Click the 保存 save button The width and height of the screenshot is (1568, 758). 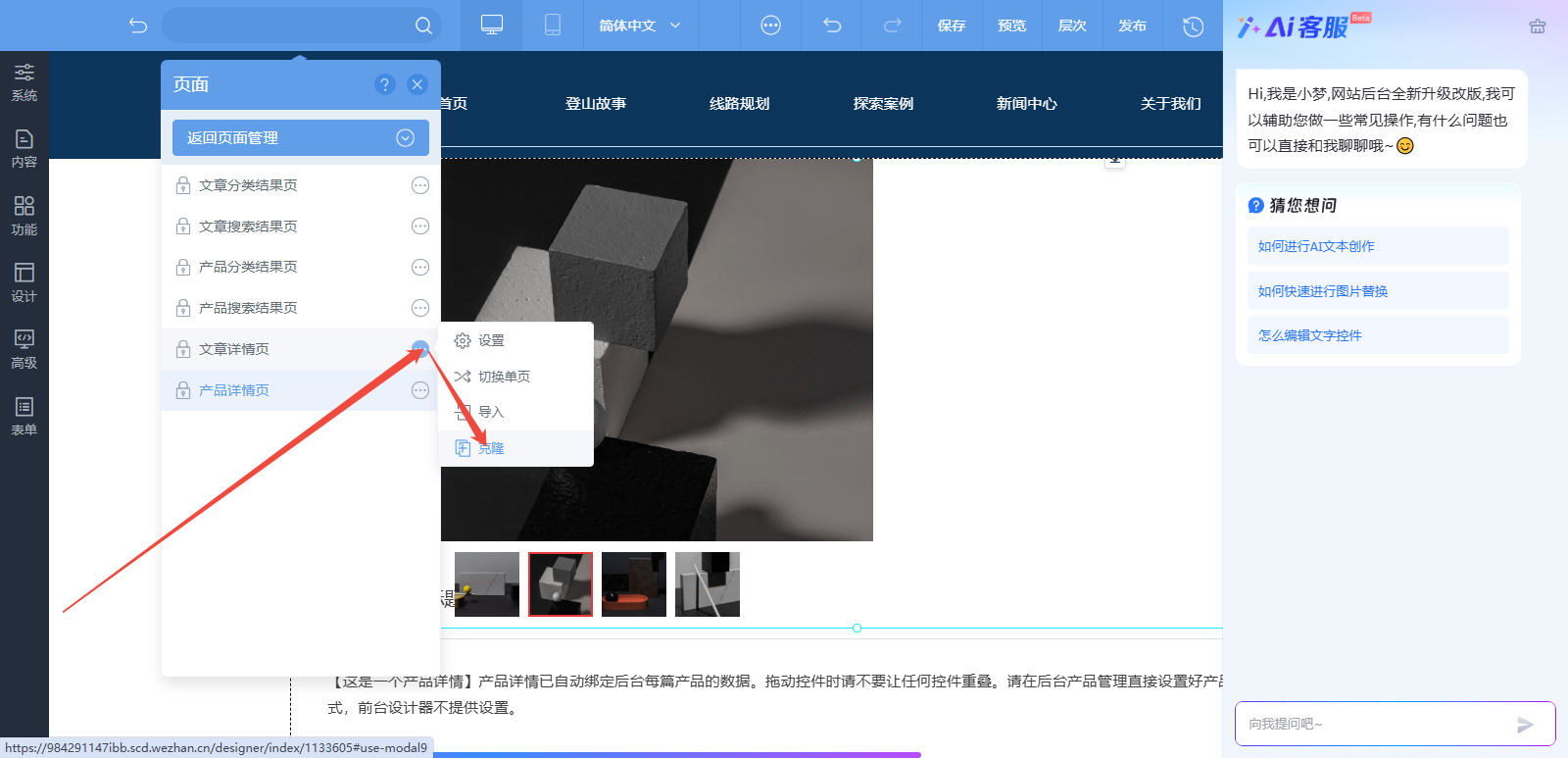pos(952,25)
